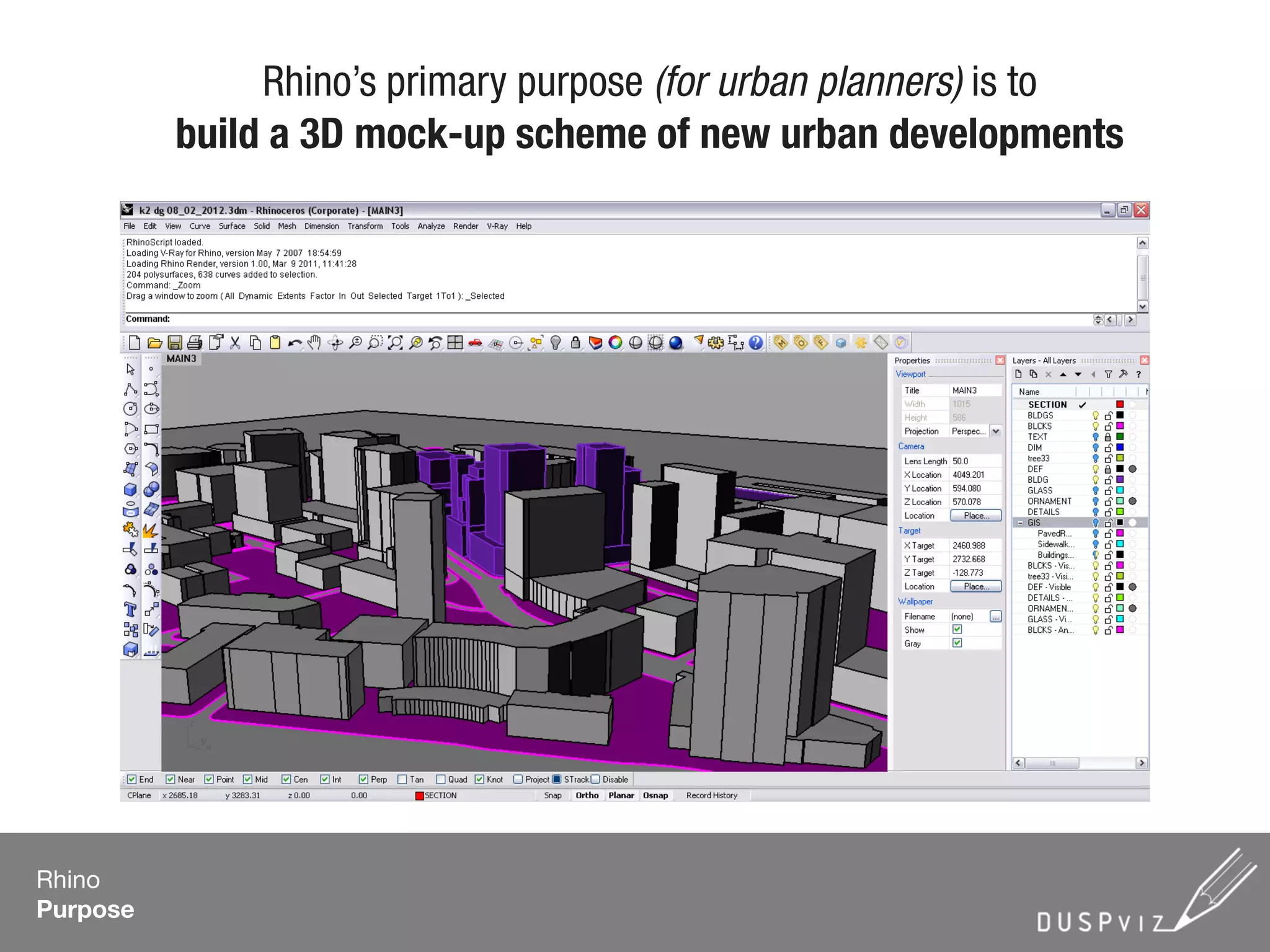The height and width of the screenshot is (952, 1270).
Task: Toggle the Mid osnap checkbox
Action: pyautogui.click(x=247, y=779)
